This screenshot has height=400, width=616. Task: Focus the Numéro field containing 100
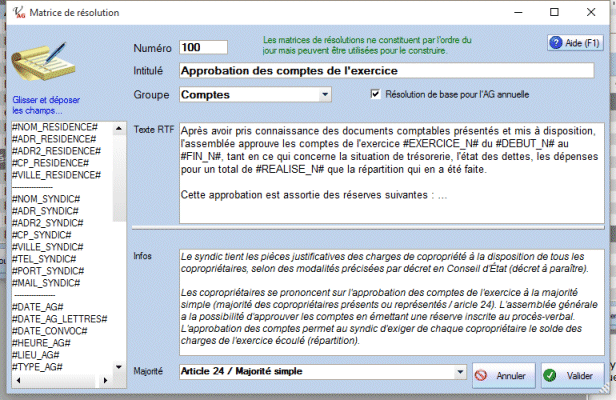[x=203, y=48]
